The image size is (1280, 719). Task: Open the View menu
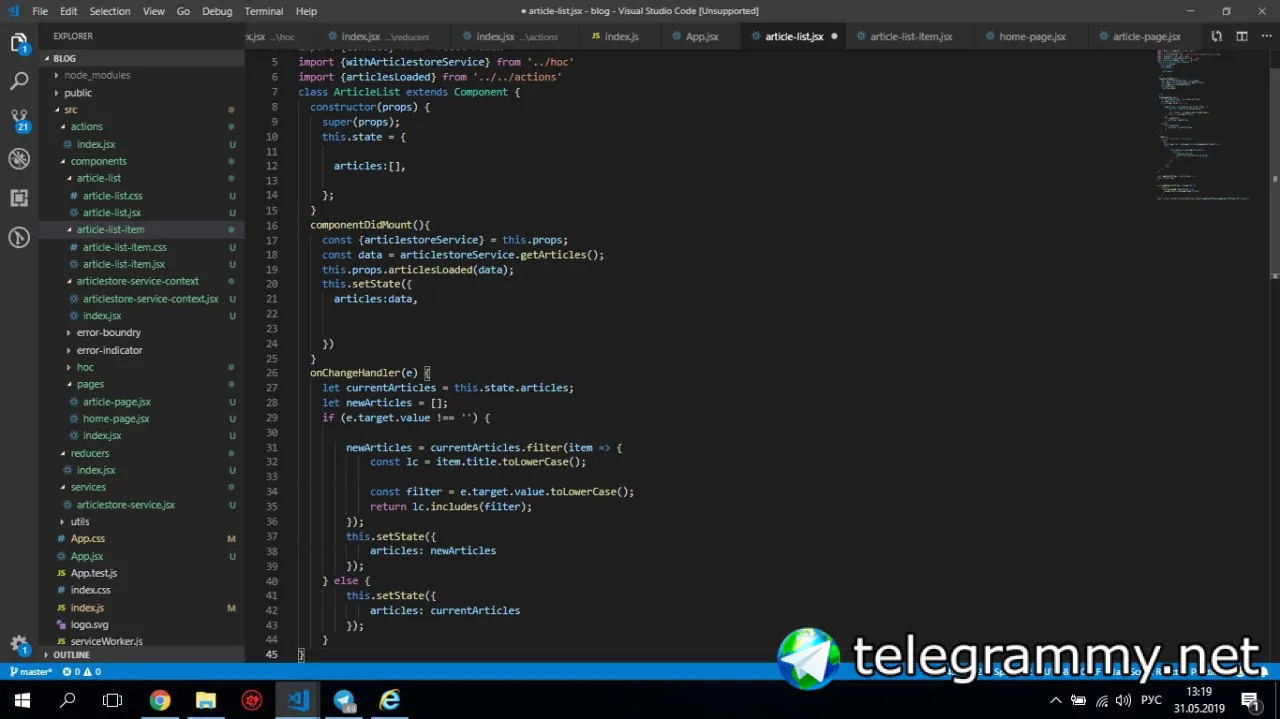point(153,11)
